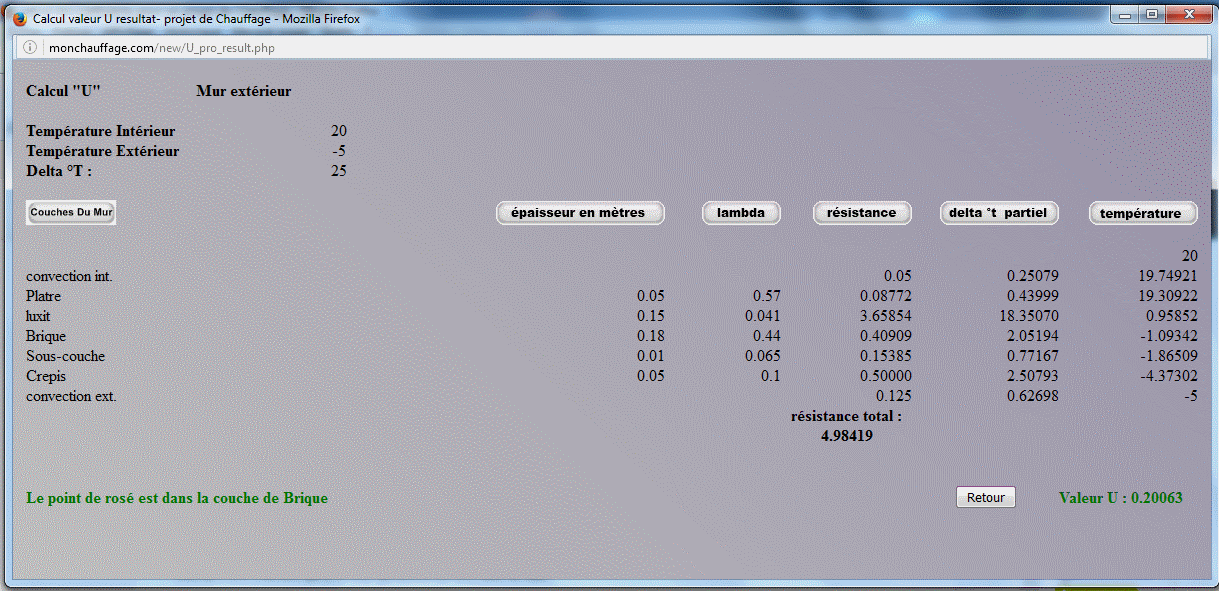Click the Delta T value 25
This screenshot has width=1219, height=591.
[339, 171]
